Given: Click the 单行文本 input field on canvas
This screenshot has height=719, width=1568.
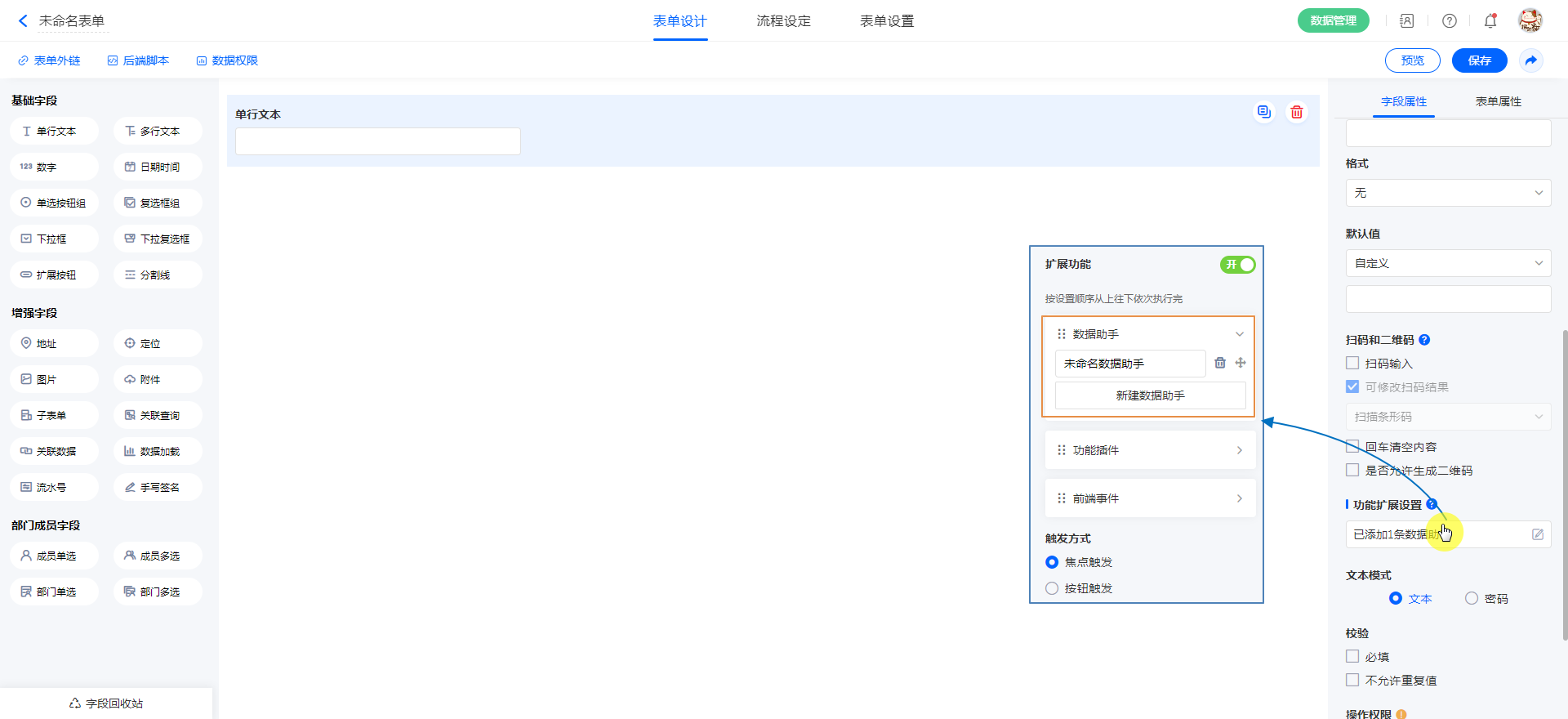Looking at the screenshot, I should [377, 141].
